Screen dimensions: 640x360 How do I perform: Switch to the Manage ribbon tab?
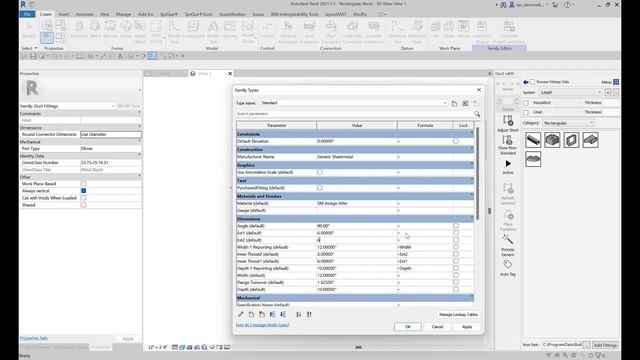123,14
